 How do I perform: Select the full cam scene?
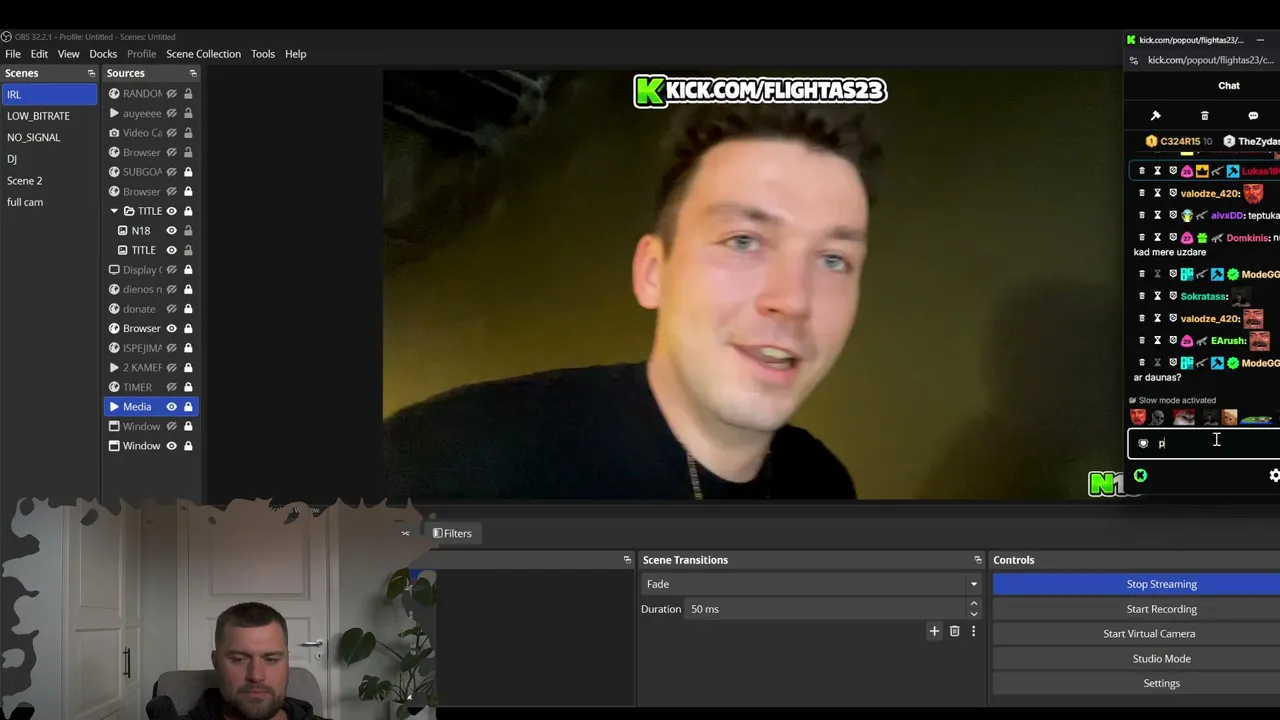click(49, 202)
